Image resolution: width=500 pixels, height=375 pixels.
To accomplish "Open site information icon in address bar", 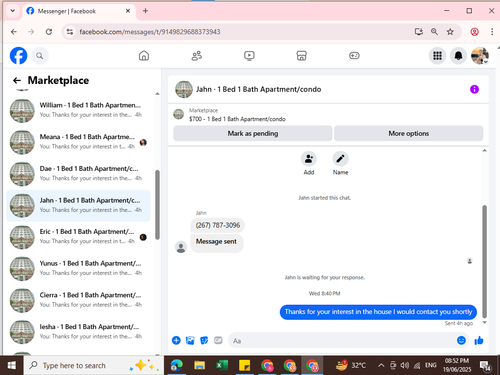I will point(70,32).
